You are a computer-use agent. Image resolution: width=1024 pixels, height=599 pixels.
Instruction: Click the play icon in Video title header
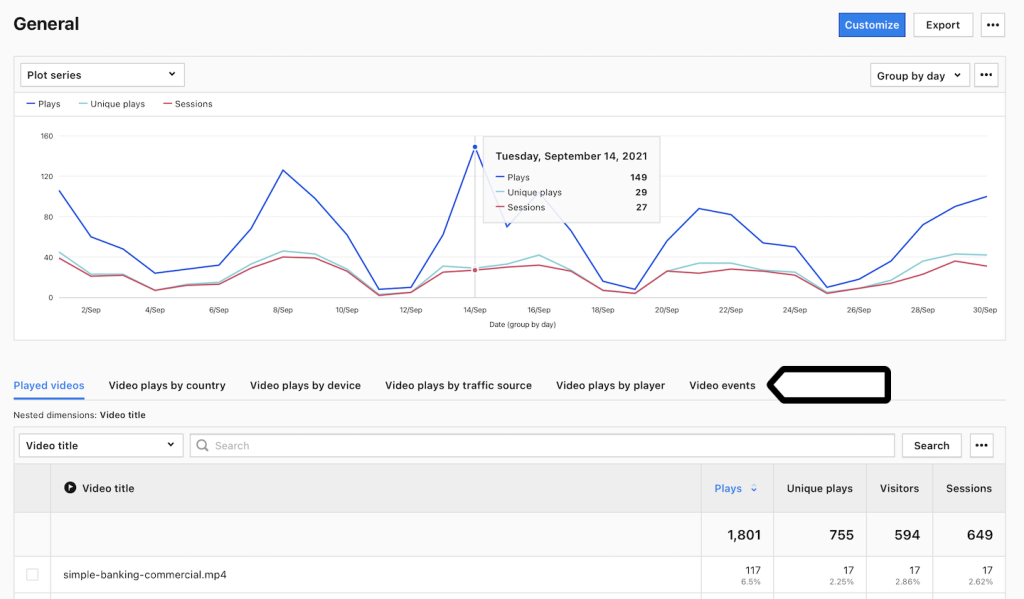point(70,488)
